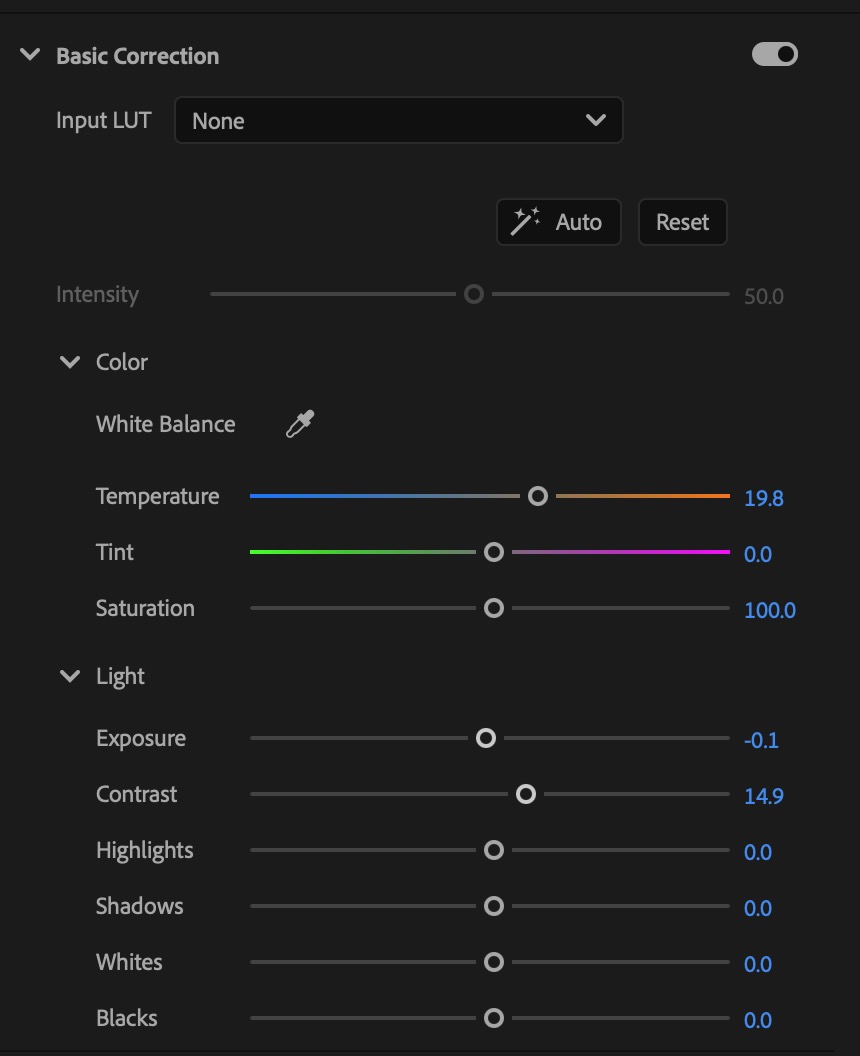The width and height of the screenshot is (860, 1056).
Task: Click the Temperature value 19.8
Action: [764, 498]
